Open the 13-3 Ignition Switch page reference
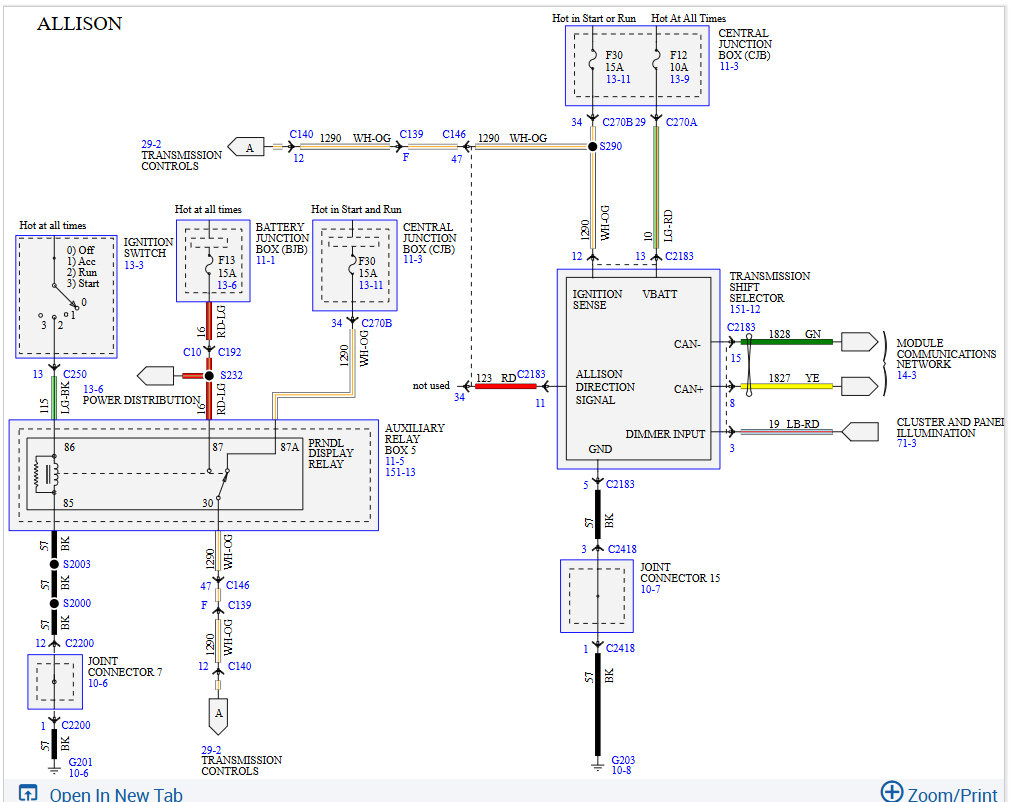Viewport: 1018px width, 802px height. 134,265
